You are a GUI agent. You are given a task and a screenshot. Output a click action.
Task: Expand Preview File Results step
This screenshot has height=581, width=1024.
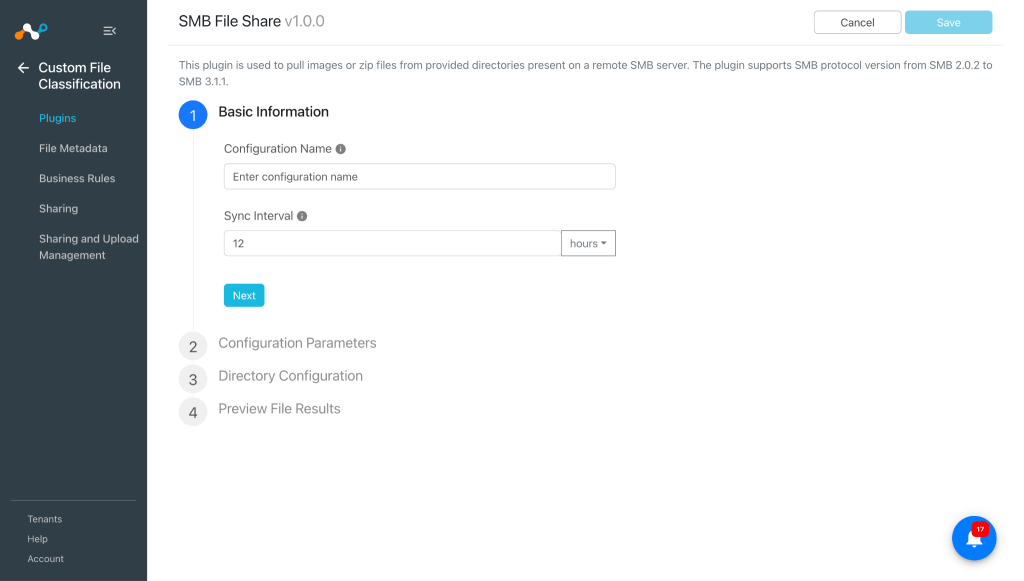point(279,409)
